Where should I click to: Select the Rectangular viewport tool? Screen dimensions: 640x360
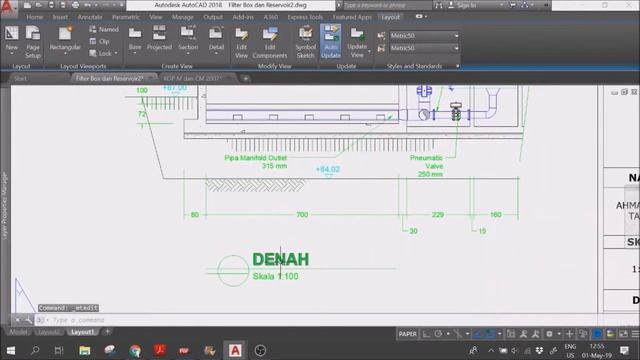pos(65,40)
